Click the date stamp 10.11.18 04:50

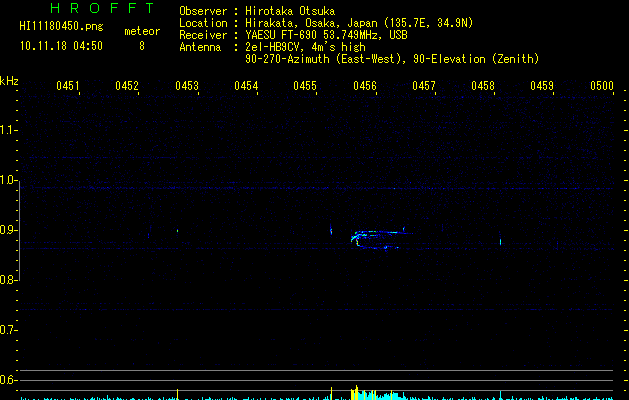(61, 46)
